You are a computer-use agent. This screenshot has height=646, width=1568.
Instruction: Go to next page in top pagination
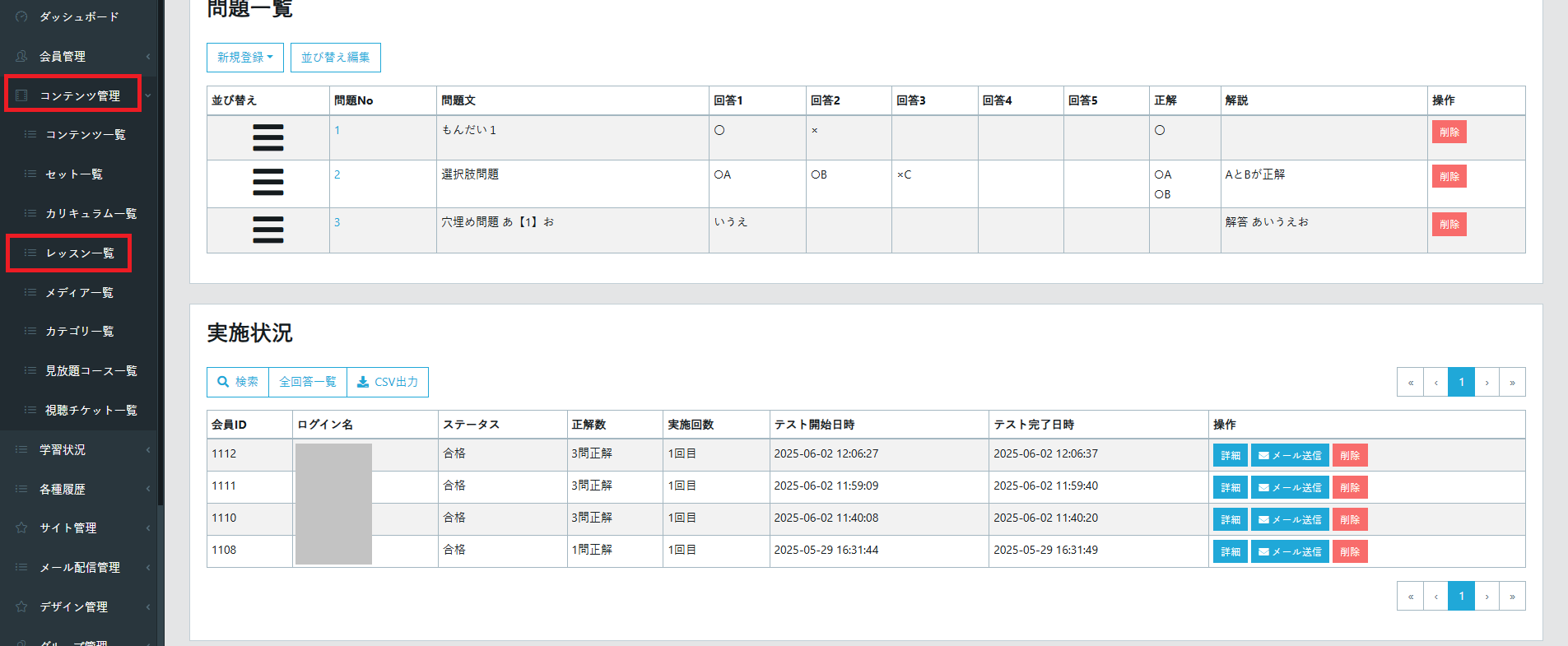click(x=1487, y=382)
